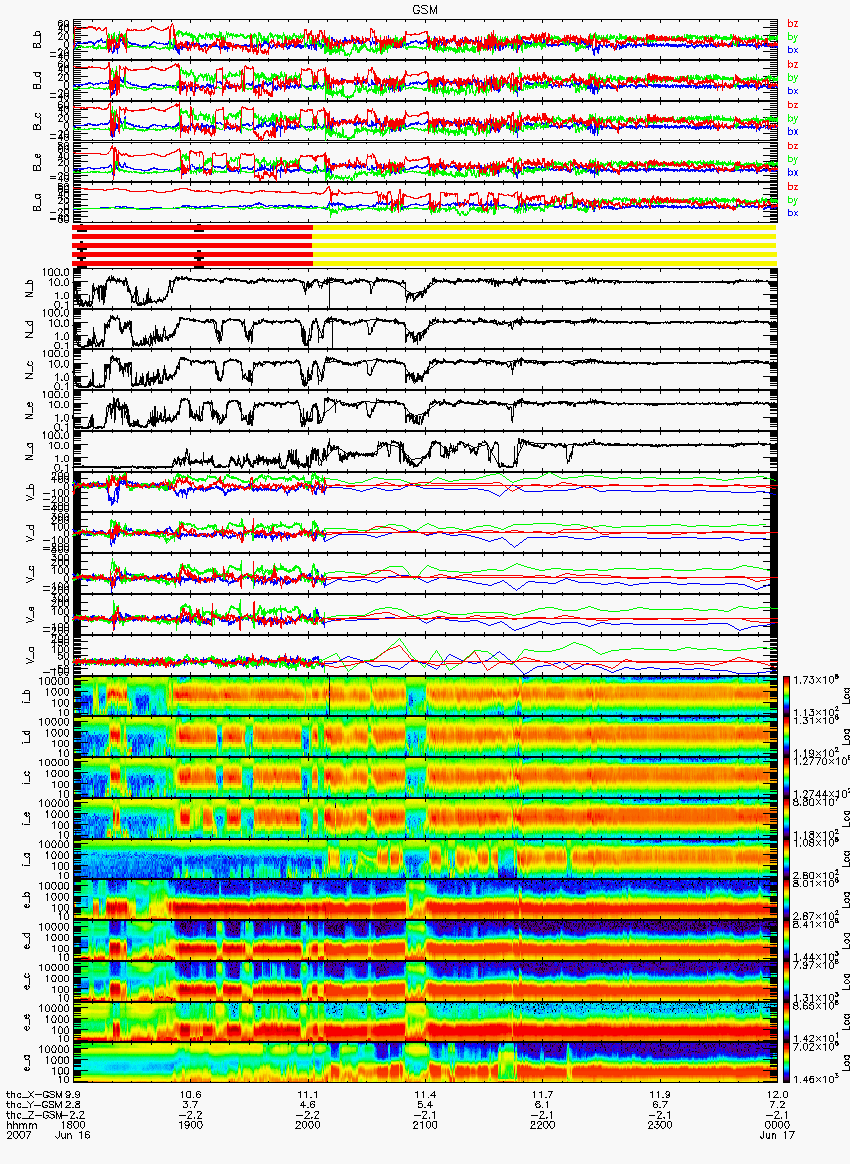Select the B_c panel axis label

[x=37, y=122]
